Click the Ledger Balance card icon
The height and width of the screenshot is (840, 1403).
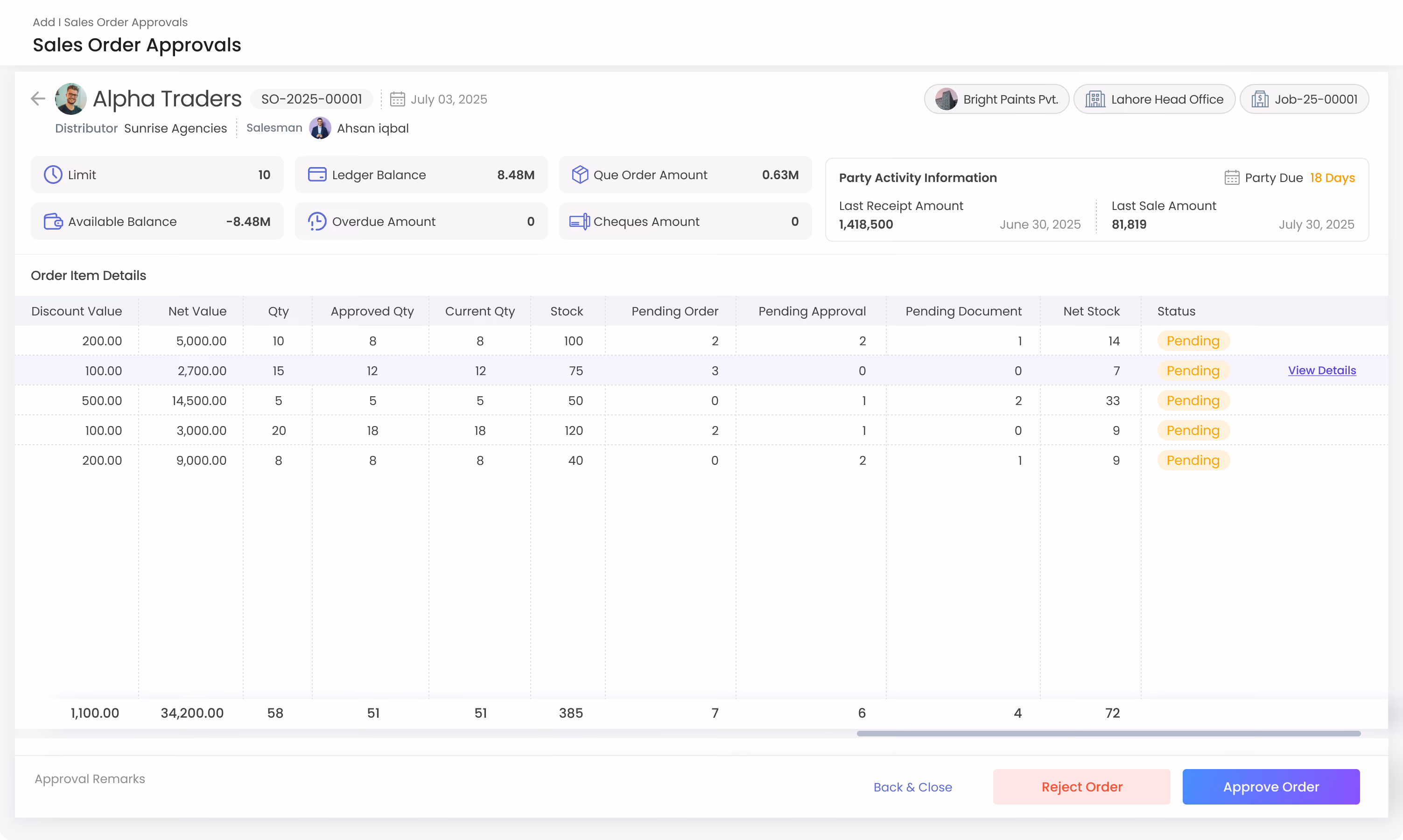tap(317, 175)
